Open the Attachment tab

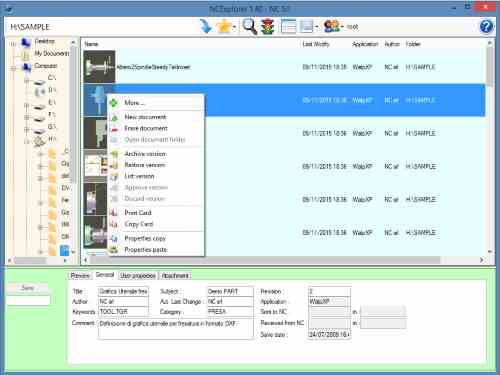pyautogui.click(x=175, y=276)
